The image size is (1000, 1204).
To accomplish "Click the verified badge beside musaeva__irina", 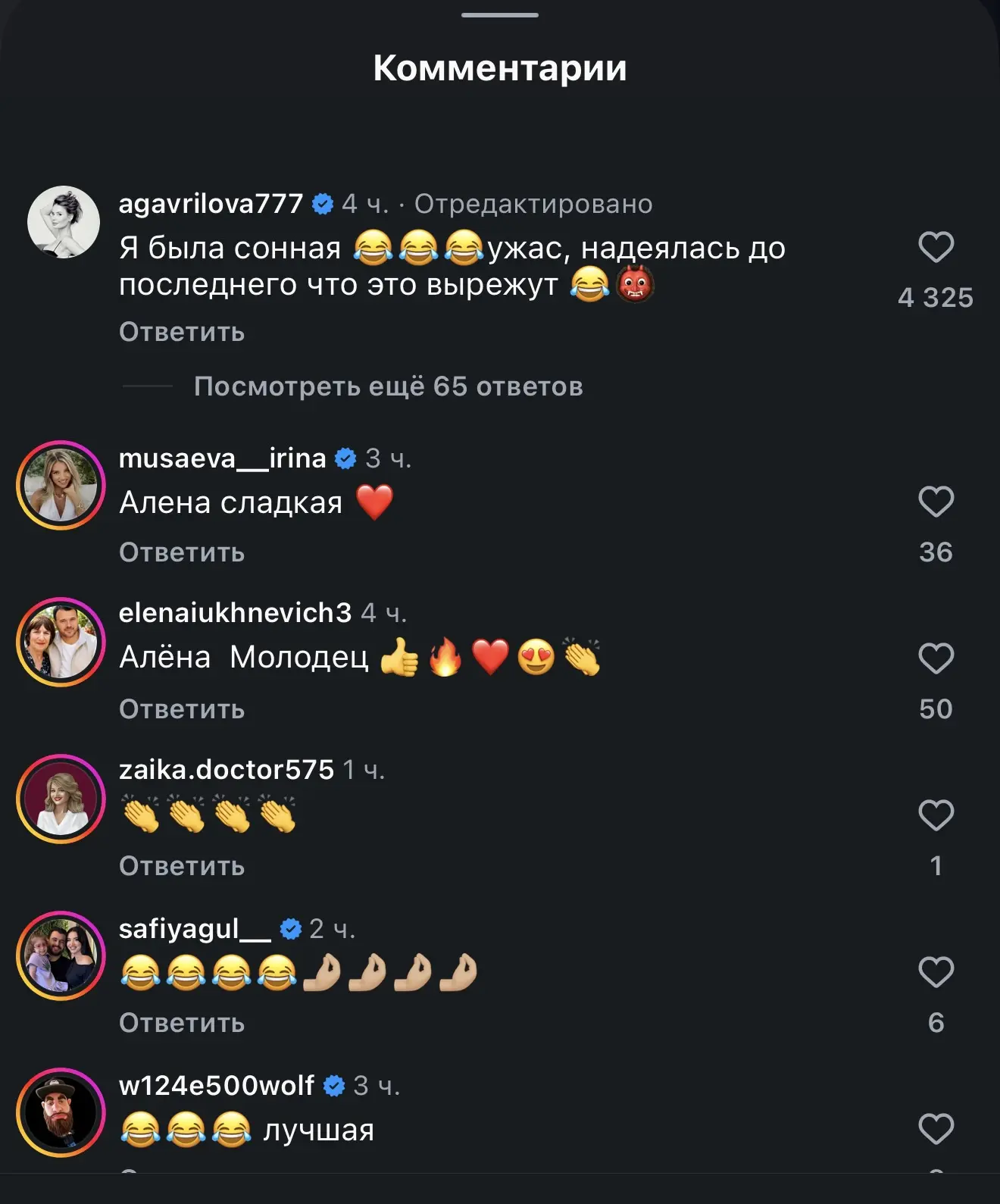I will [345, 458].
